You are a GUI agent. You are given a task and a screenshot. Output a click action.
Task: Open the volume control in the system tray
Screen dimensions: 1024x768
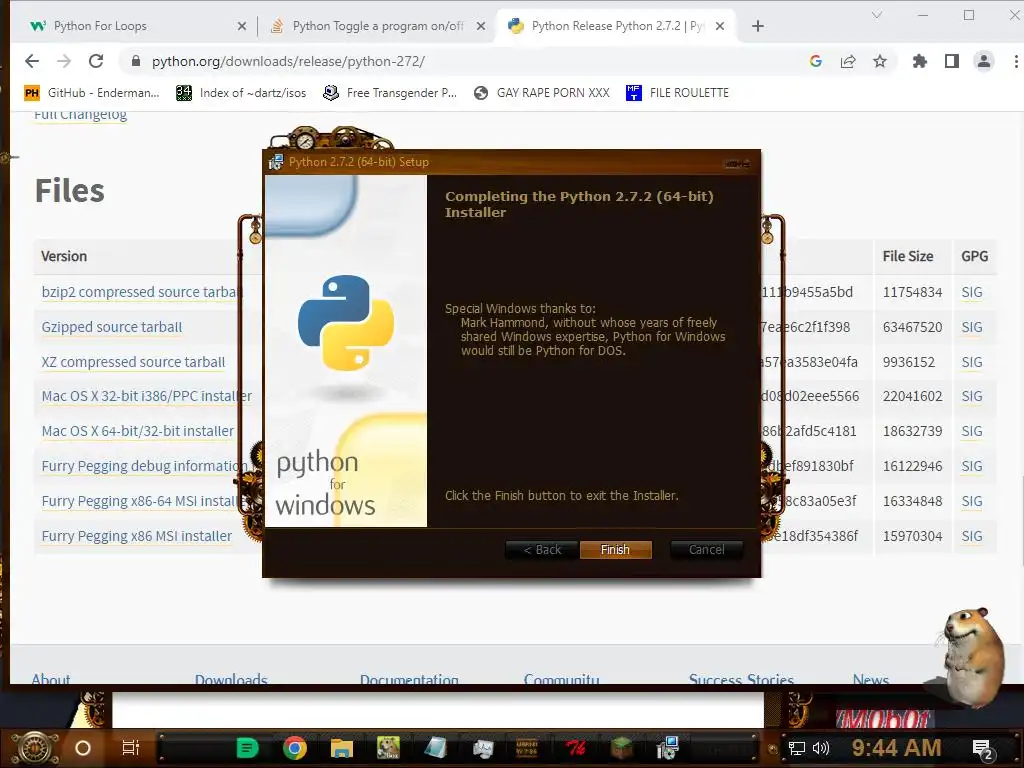pyautogui.click(x=821, y=748)
